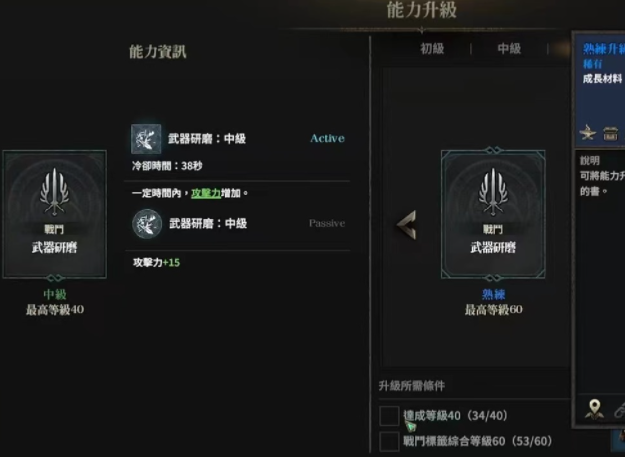Click the sword emblem on left card
The width and height of the screenshot is (625, 457).
tap(55, 192)
